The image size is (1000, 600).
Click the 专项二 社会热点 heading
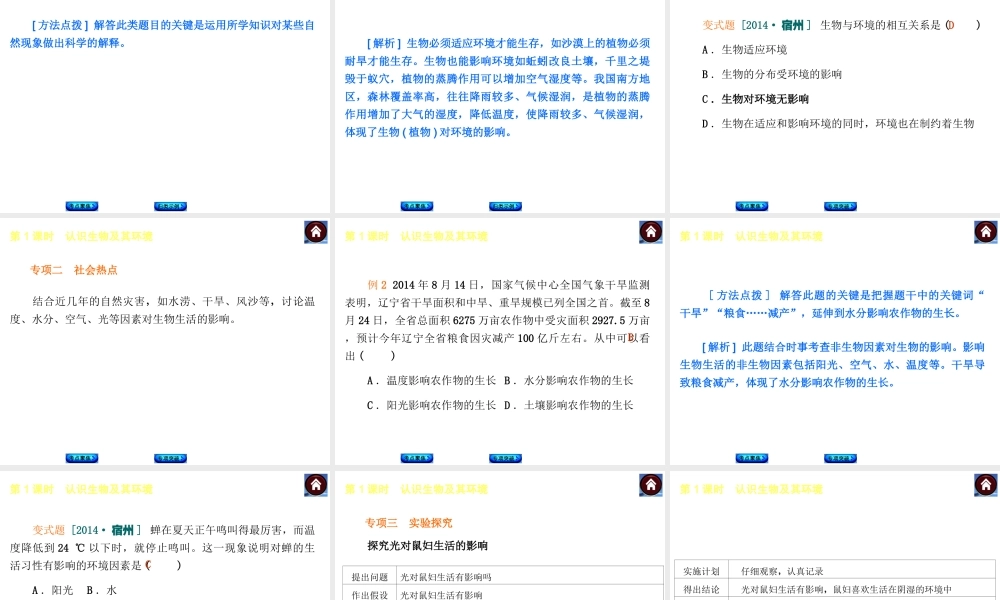point(74,270)
